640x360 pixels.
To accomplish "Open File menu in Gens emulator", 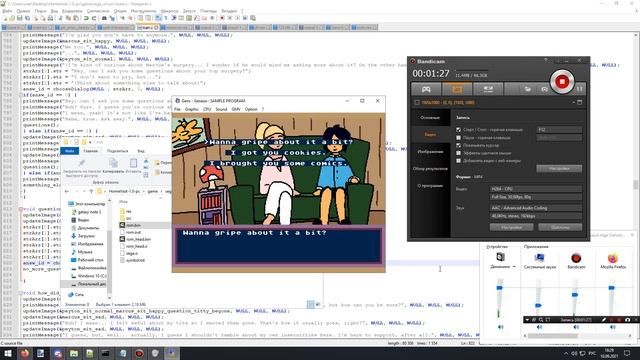I will coord(177,109).
